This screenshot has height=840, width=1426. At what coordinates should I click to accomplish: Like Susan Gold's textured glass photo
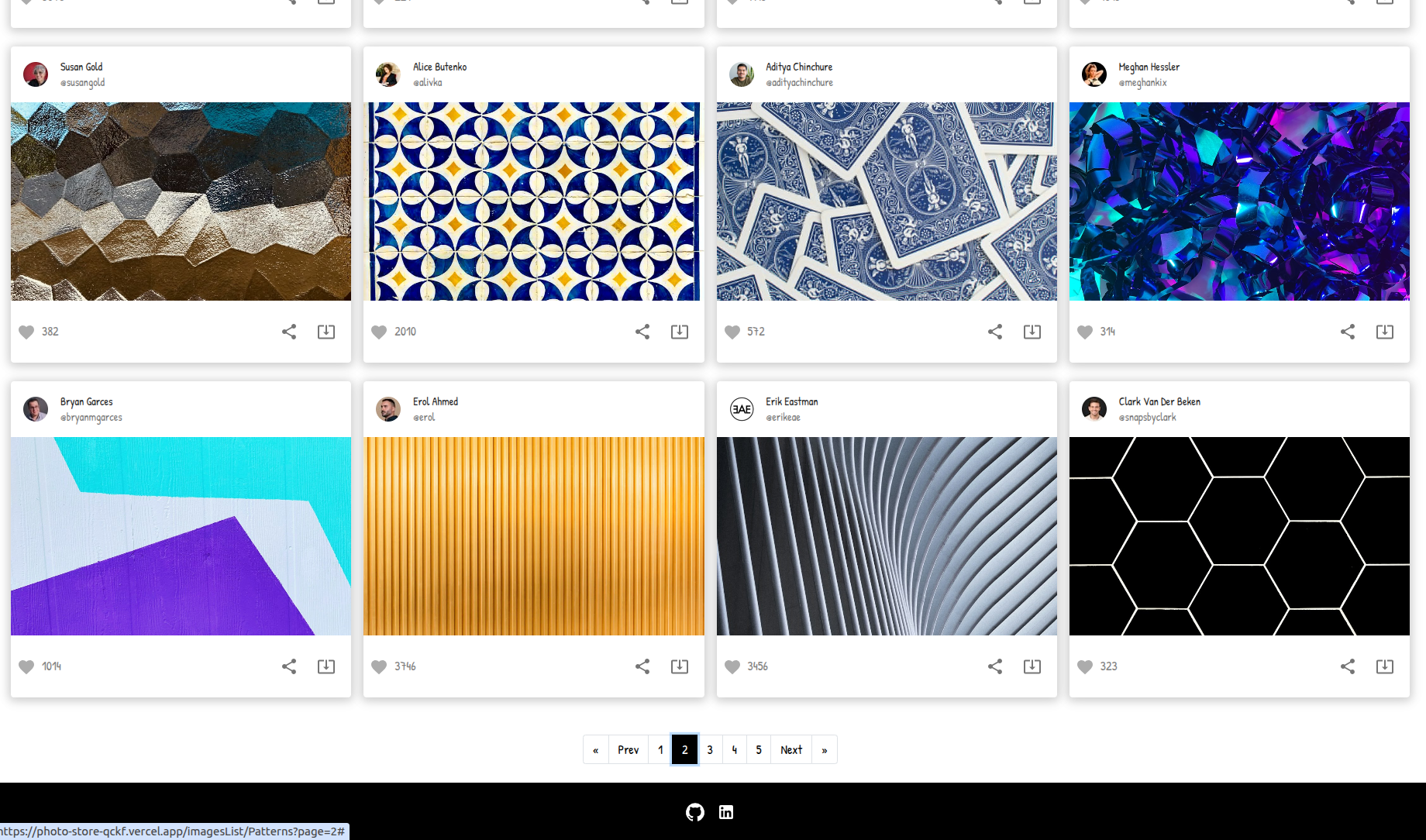pyautogui.click(x=26, y=332)
